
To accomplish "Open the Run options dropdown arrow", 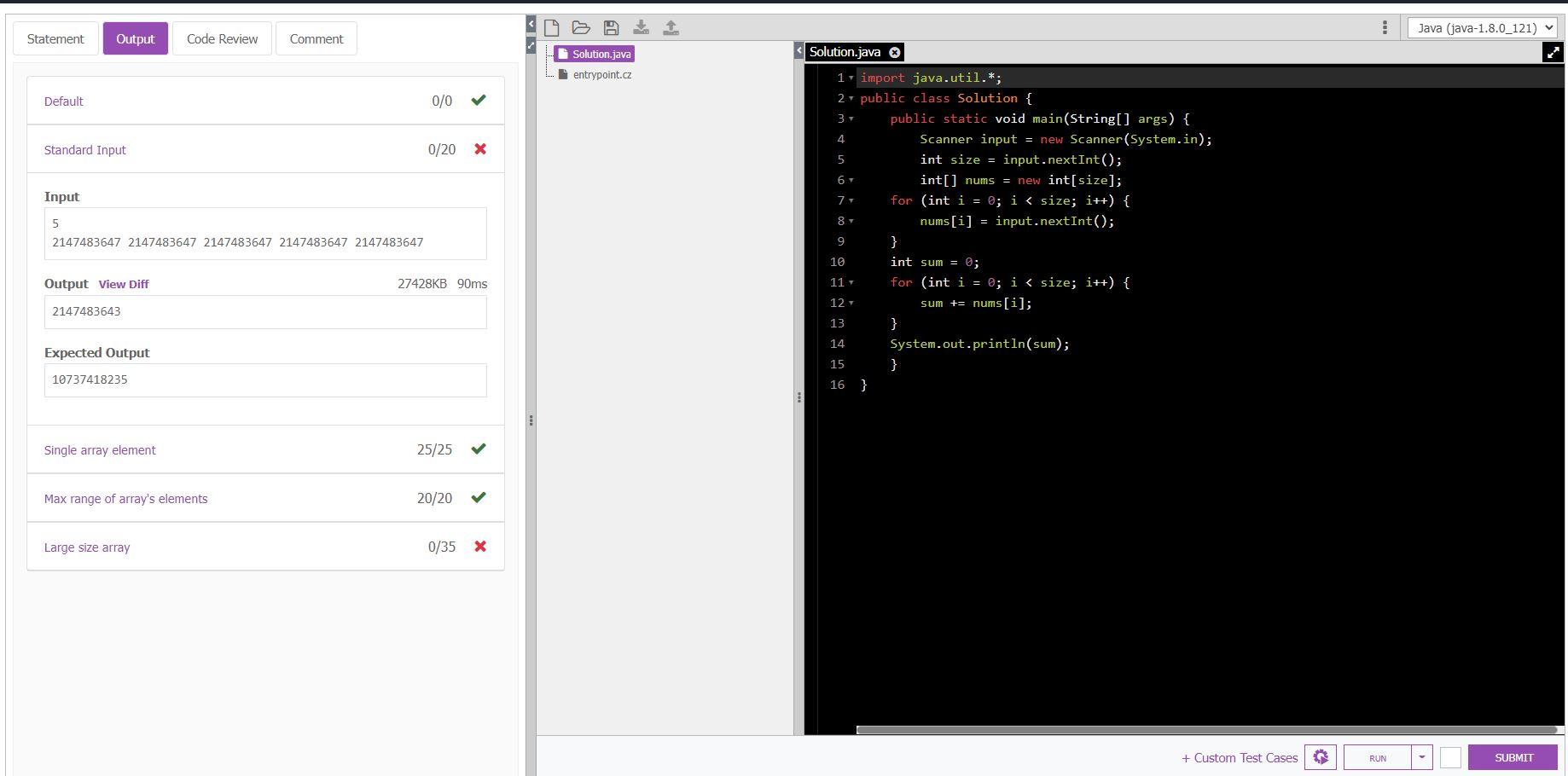I will (1421, 757).
